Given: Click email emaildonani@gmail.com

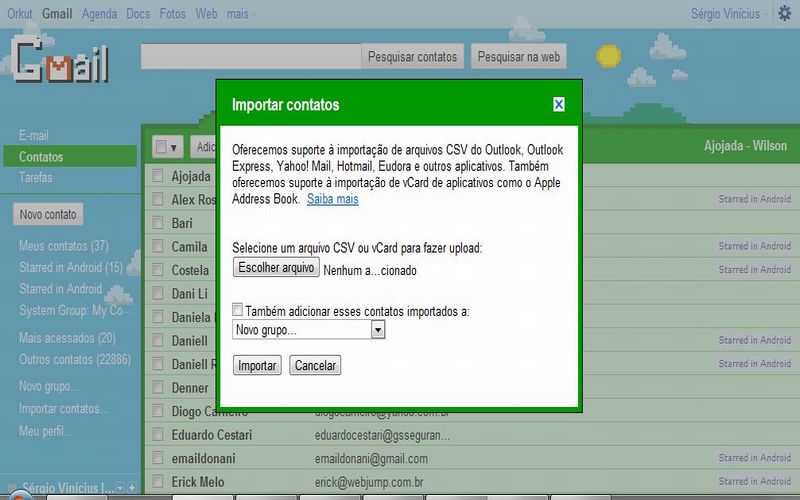Looking at the screenshot, I should pyautogui.click(x=371, y=458).
